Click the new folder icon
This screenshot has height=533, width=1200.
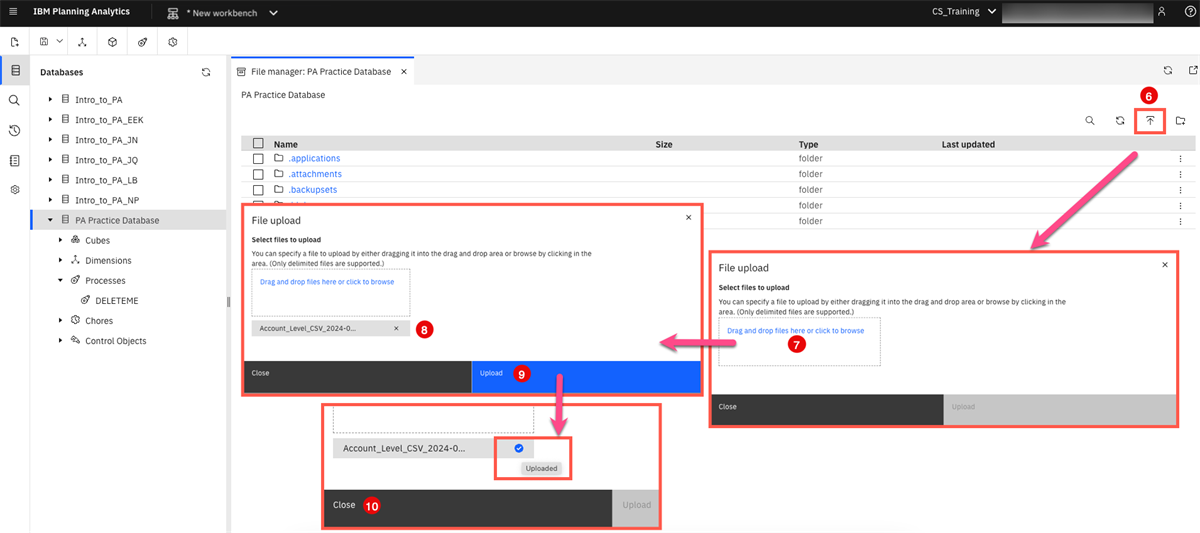click(x=1180, y=121)
